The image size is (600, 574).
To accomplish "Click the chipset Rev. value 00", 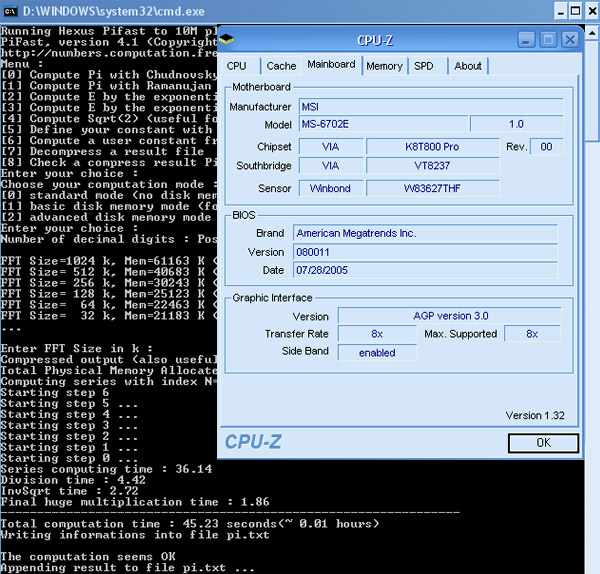I will (x=546, y=147).
